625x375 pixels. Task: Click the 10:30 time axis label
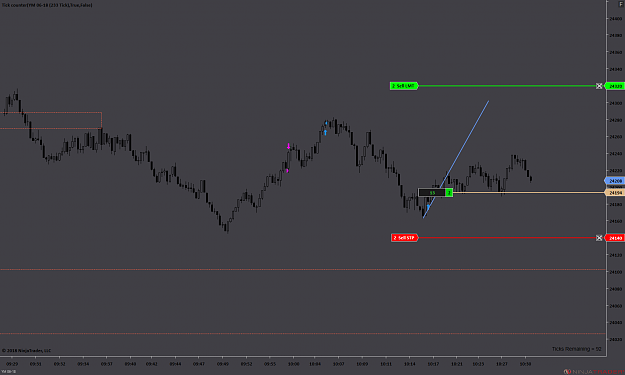525,364
